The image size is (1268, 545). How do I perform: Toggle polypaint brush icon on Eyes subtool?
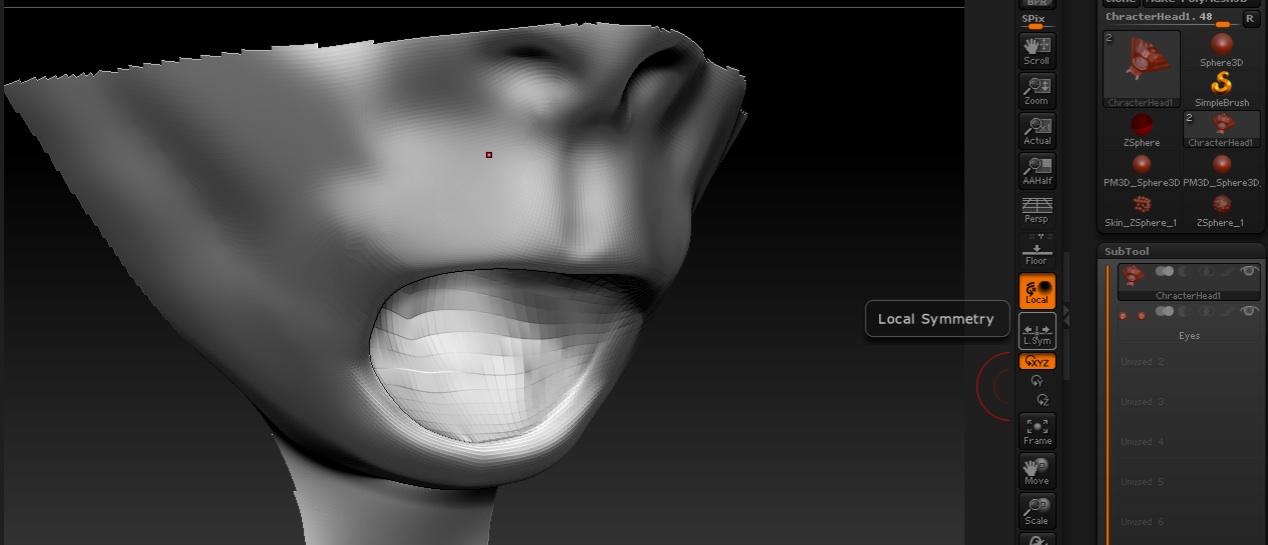(x=1227, y=312)
